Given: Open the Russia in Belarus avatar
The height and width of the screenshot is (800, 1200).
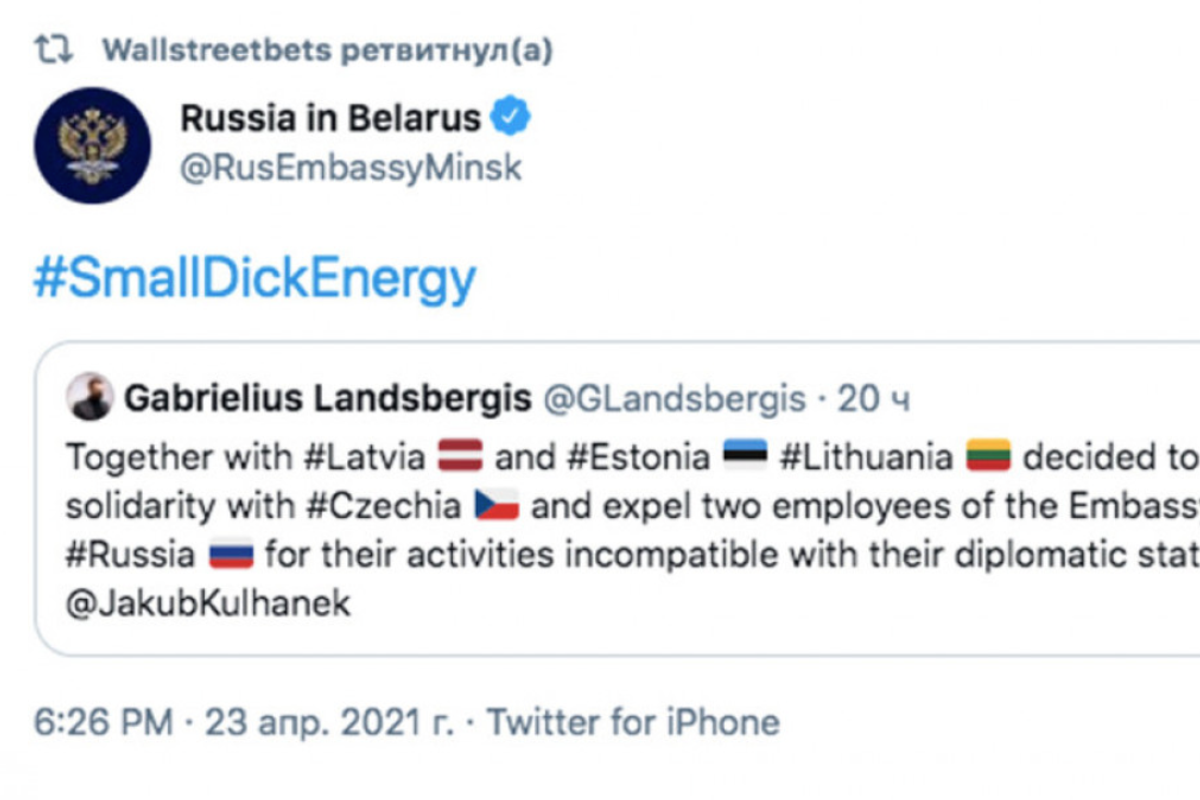Looking at the screenshot, I should click(x=92, y=145).
